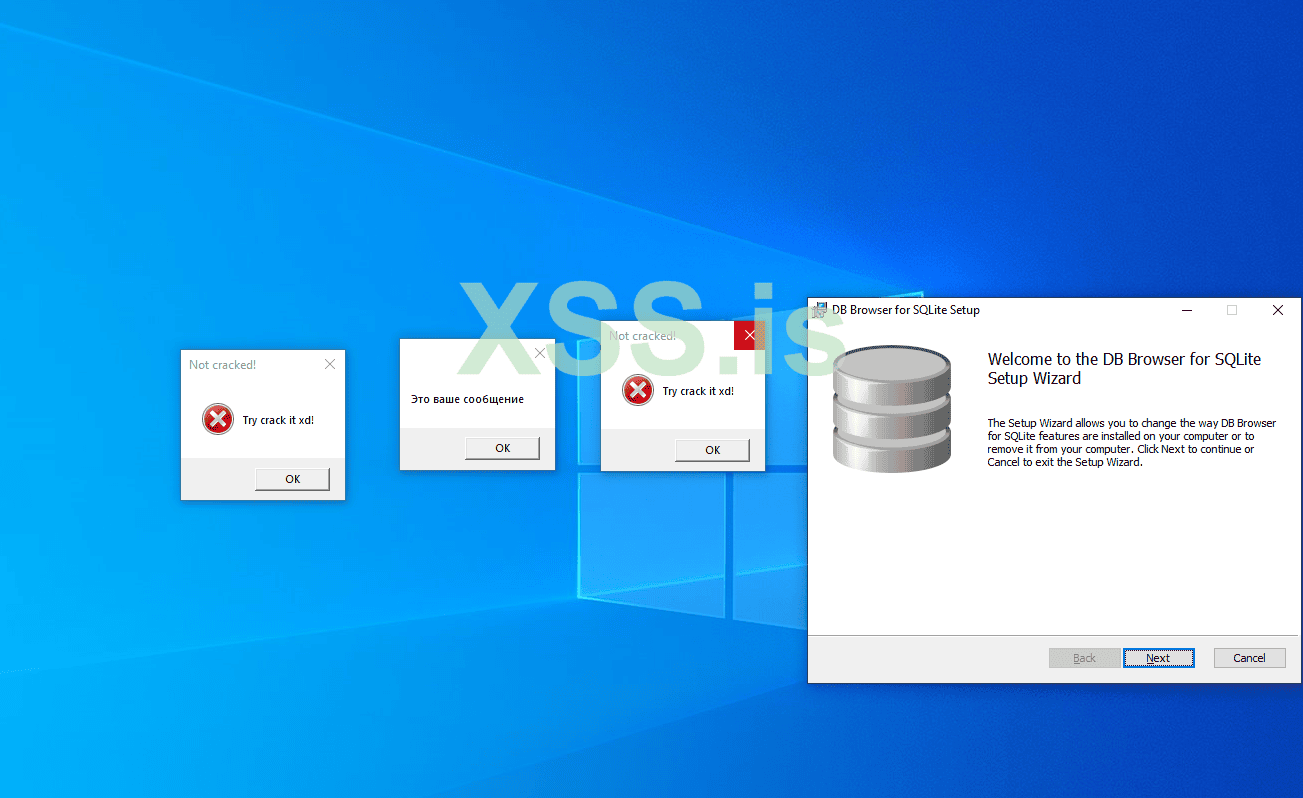Click the 'Not cracked!' title of the leftmost dialog
The image size is (1303, 798).
click(x=222, y=365)
